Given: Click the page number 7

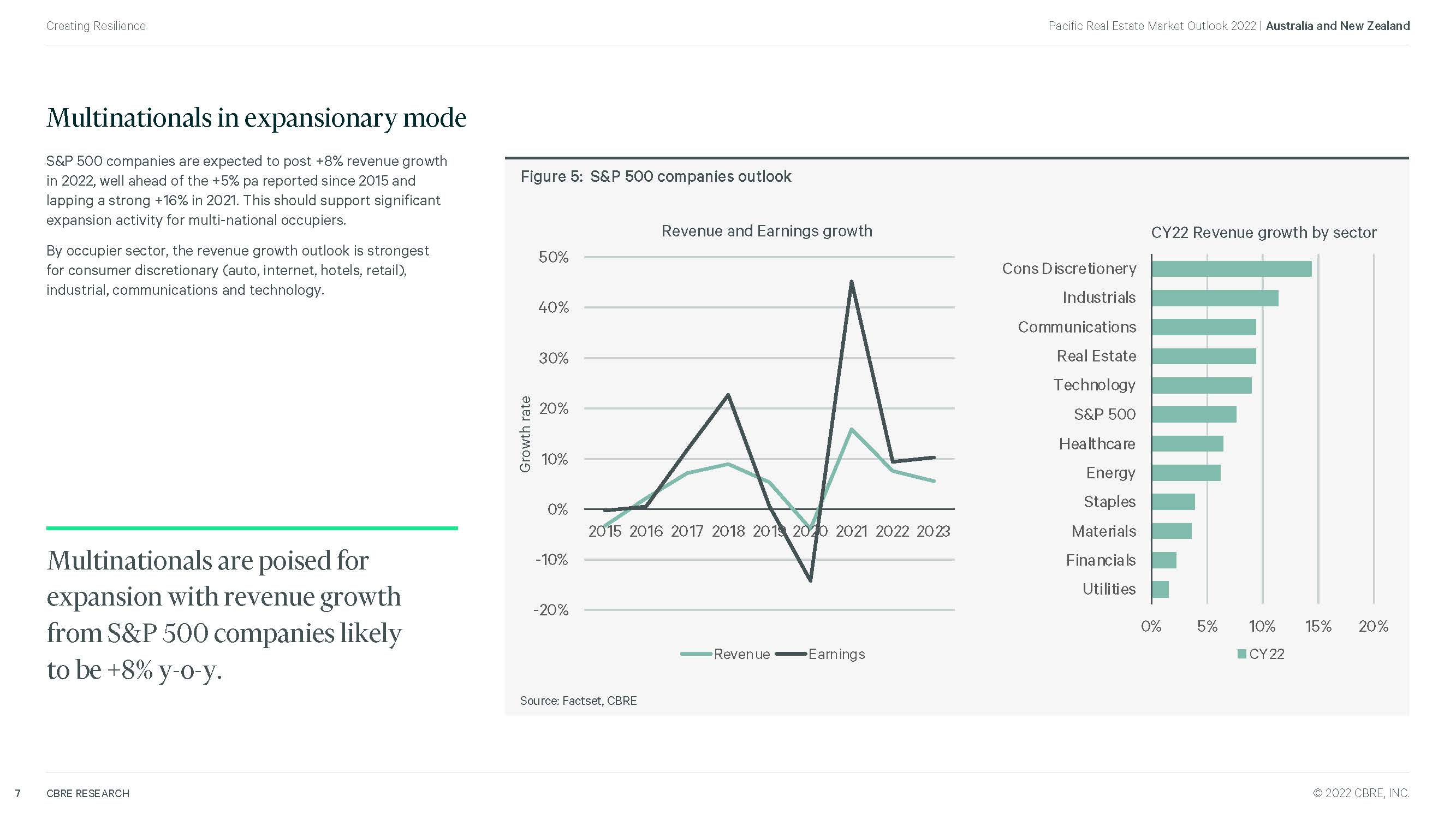Looking at the screenshot, I should pos(18,793).
